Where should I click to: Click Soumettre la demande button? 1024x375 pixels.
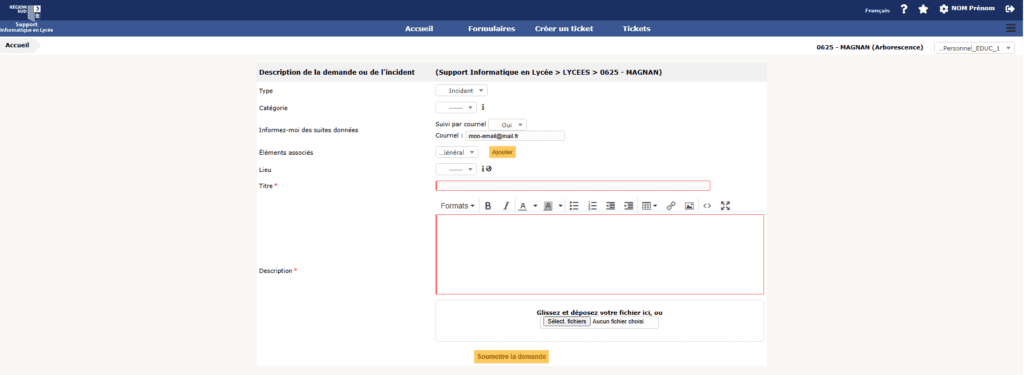pos(511,357)
